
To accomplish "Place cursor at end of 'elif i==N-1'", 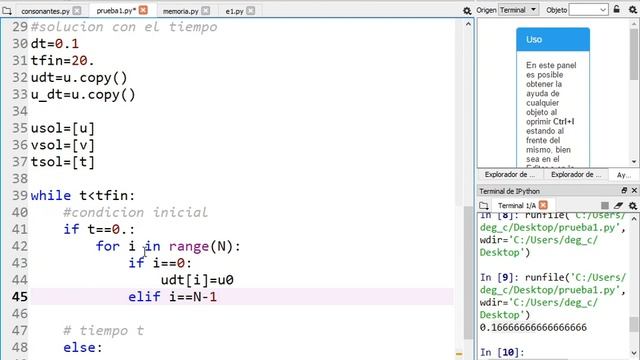I will point(217,297).
